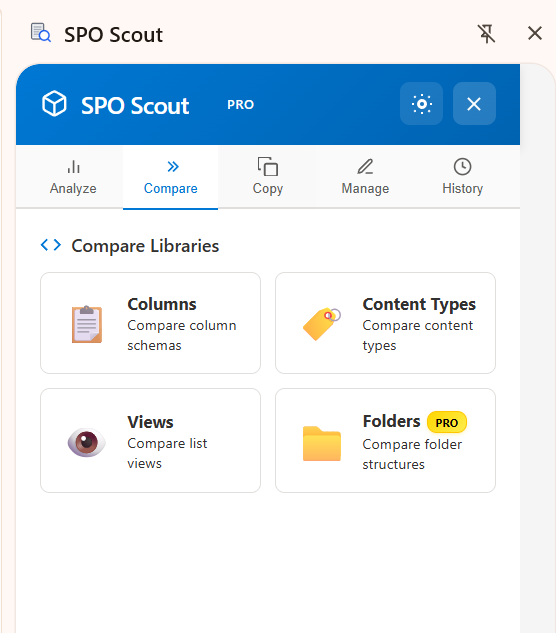Open the Content Types compare card
The height and width of the screenshot is (633, 556).
(385, 323)
